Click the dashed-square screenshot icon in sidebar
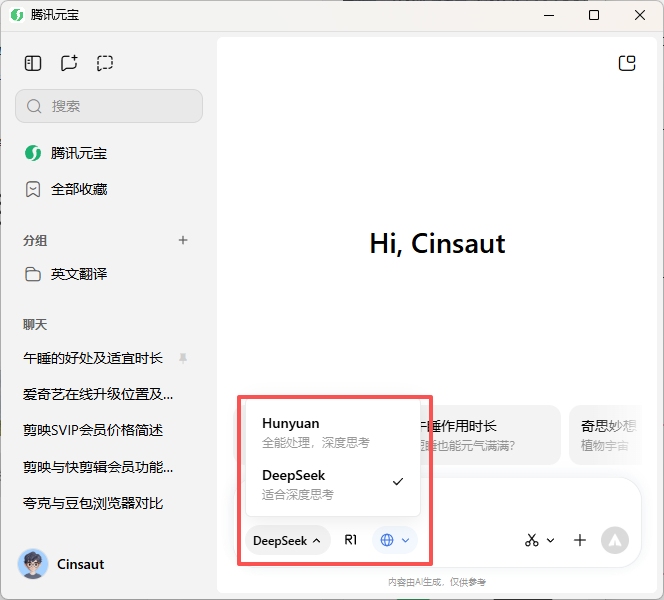The image size is (664, 600). (x=105, y=63)
